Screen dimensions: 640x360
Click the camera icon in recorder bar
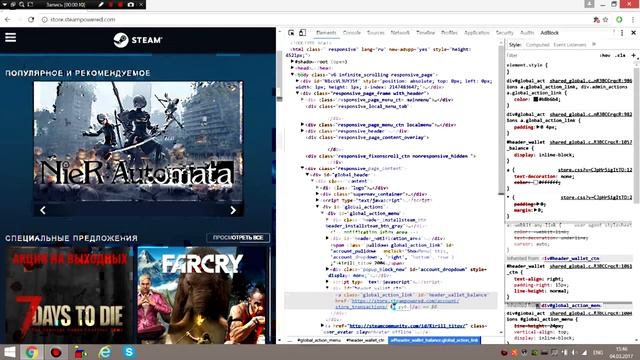click(x=131, y=4)
